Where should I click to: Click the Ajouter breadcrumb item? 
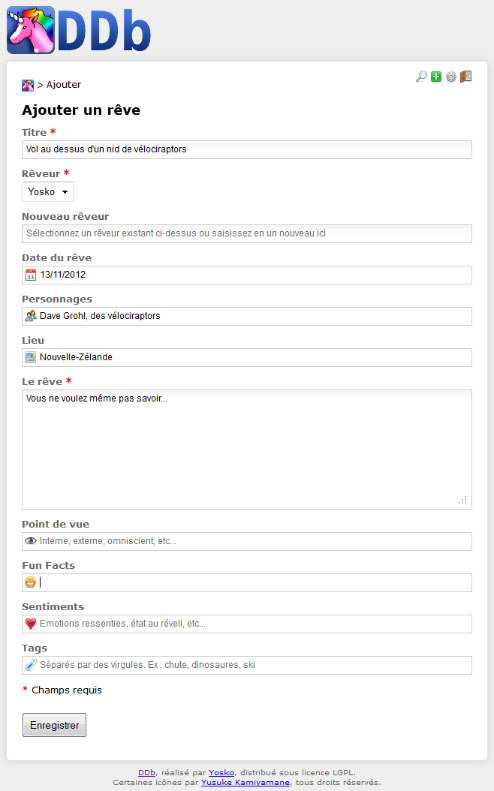pos(64,85)
